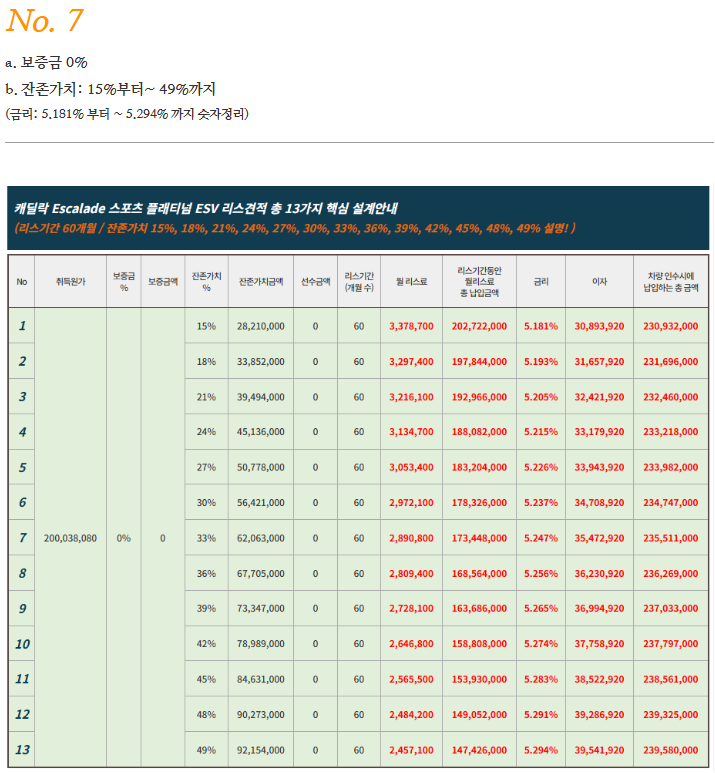
Task: Click total takeover amount 239,325,000
Action: (671, 715)
